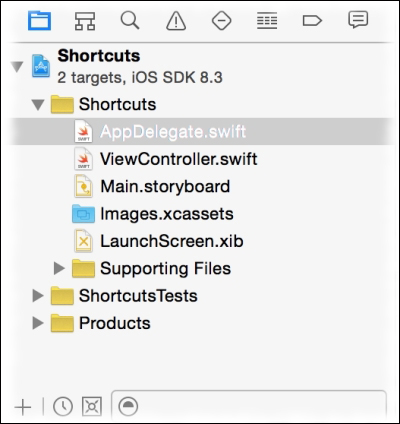Screen dimensions: 400x424
Task: Click the navigator filter search field
Action: (x=249, y=406)
